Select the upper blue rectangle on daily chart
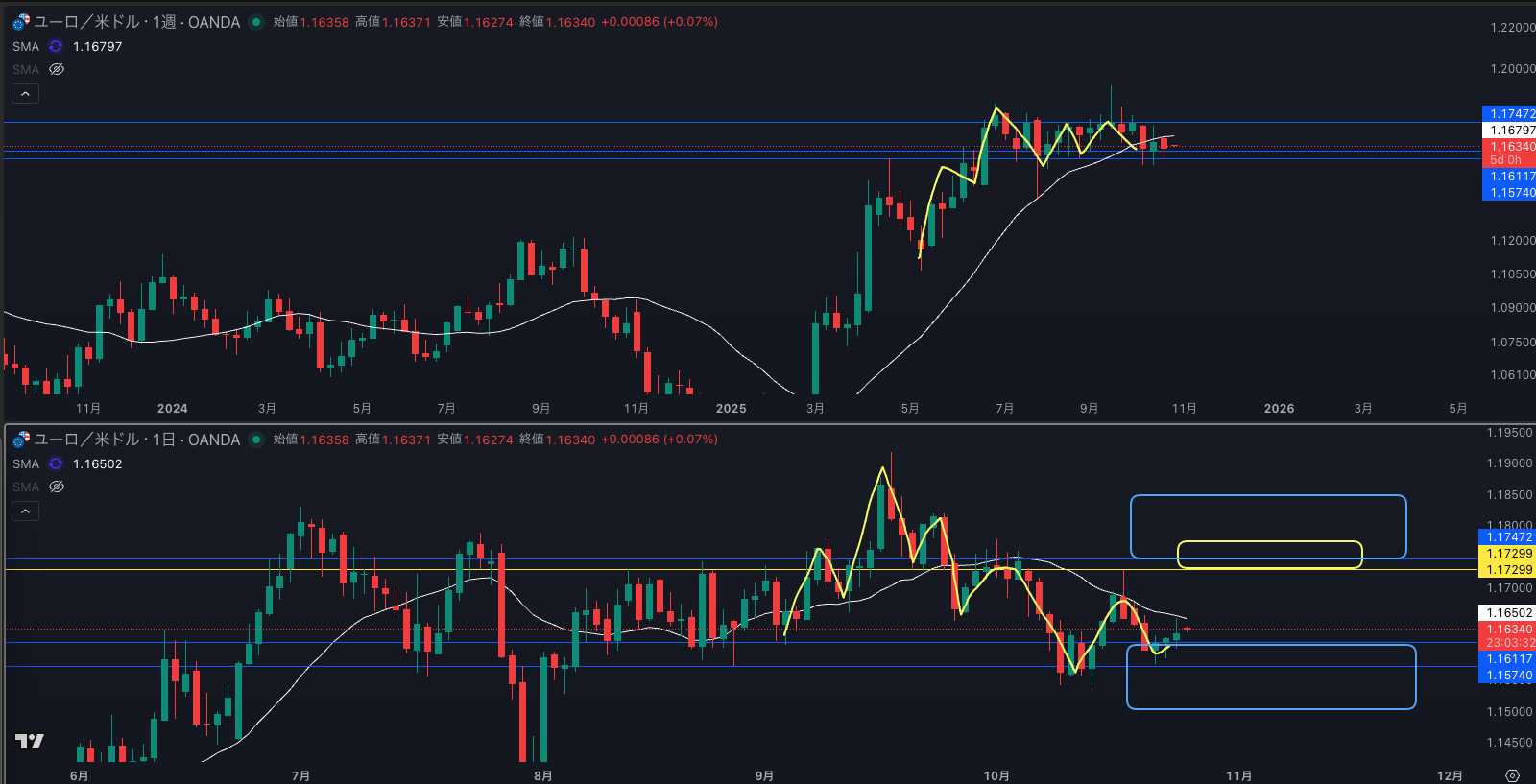Screen dimensions: 1536x784 click(1267, 497)
